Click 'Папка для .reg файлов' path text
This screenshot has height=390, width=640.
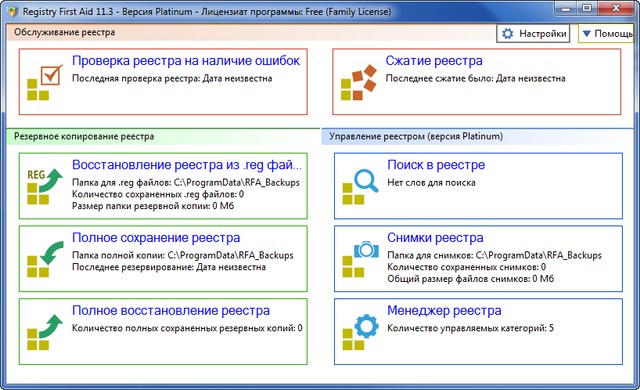click(186, 182)
